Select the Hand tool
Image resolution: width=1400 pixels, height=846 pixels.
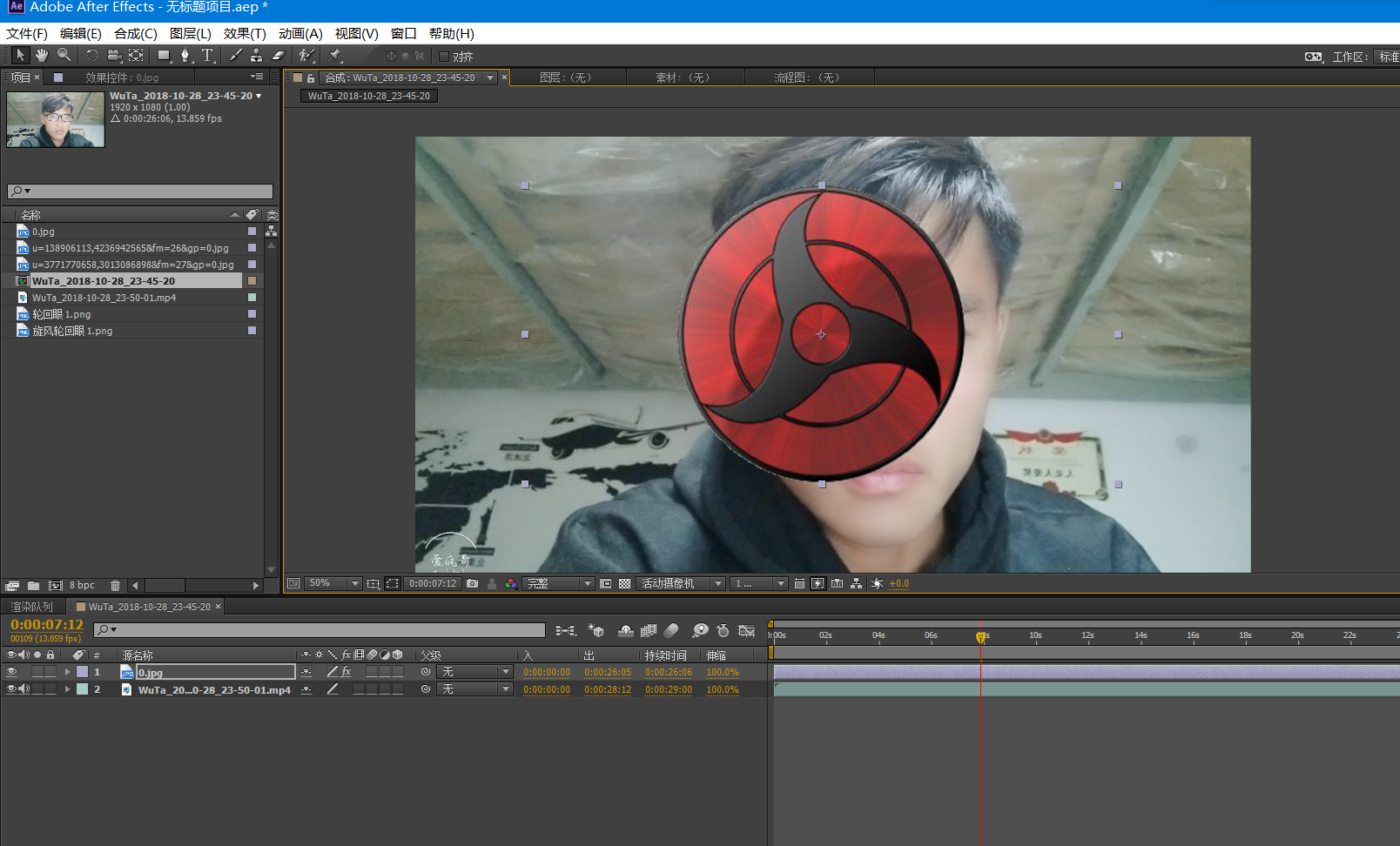tap(41, 55)
